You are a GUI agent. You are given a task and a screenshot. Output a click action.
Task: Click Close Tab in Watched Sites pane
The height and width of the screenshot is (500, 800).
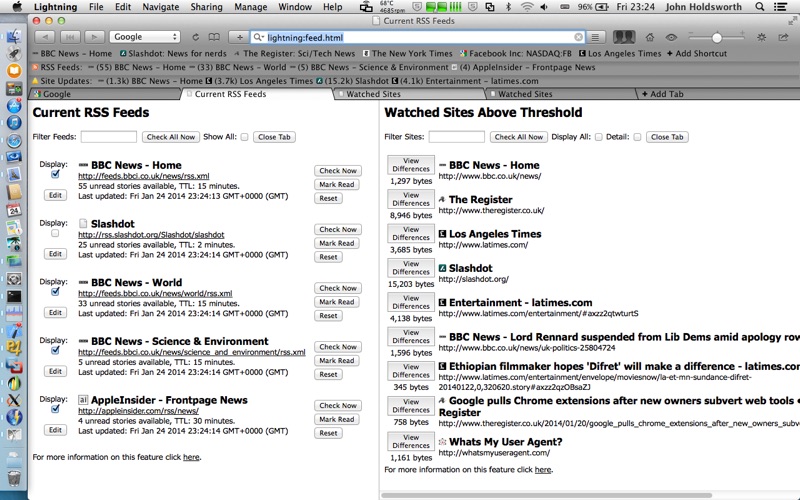[667, 137]
